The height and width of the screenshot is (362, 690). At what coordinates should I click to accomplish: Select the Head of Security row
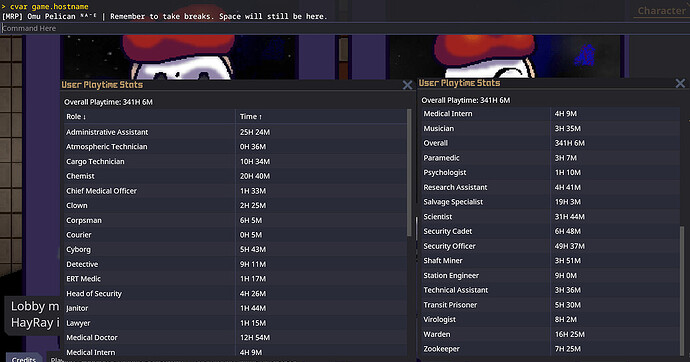tap(235, 293)
